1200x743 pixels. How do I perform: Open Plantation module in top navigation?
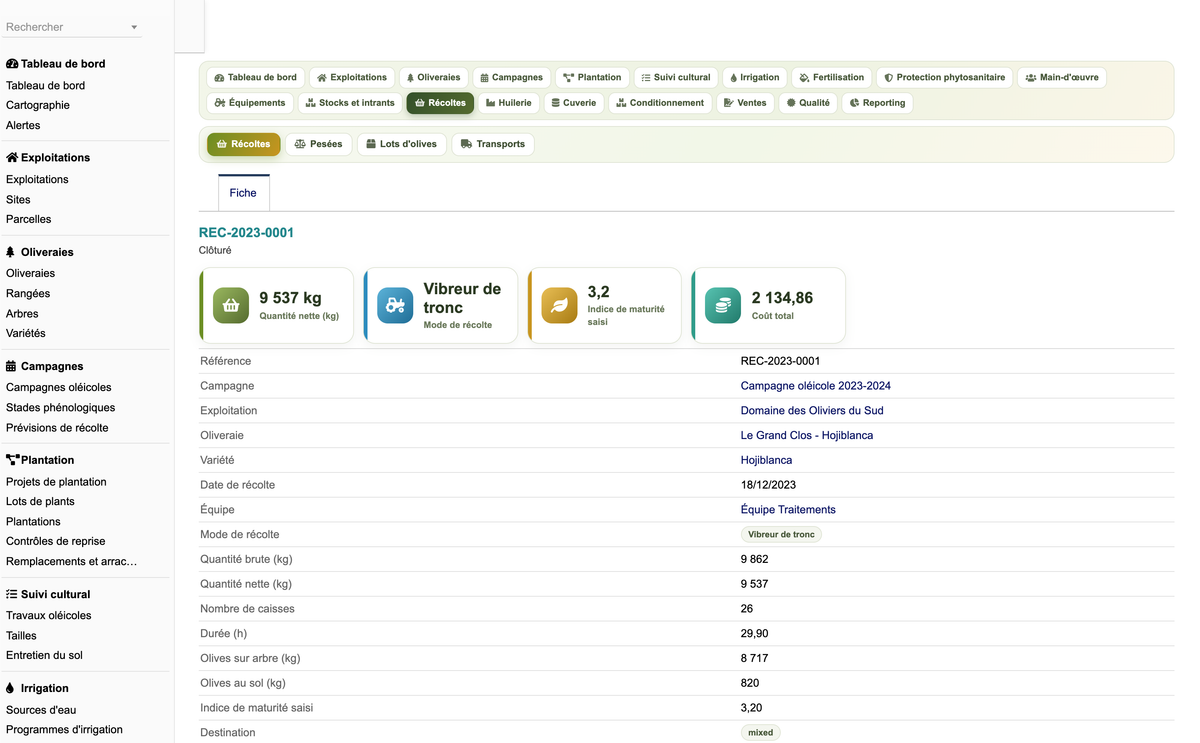[x=592, y=77]
